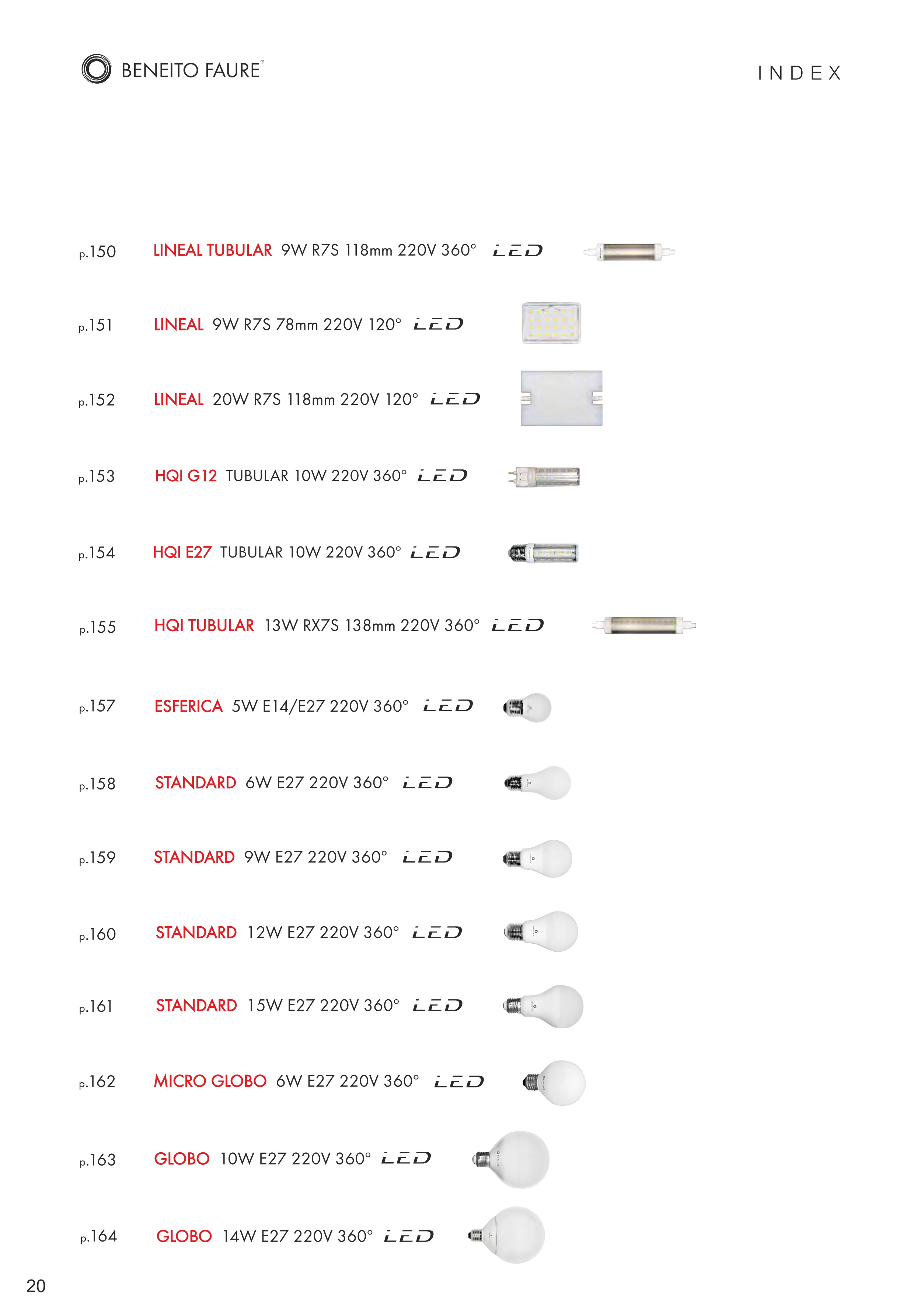The image size is (921, 1316).
Task: Click the Beneito Faure spiral logo
Action: [x=96, y=69]
